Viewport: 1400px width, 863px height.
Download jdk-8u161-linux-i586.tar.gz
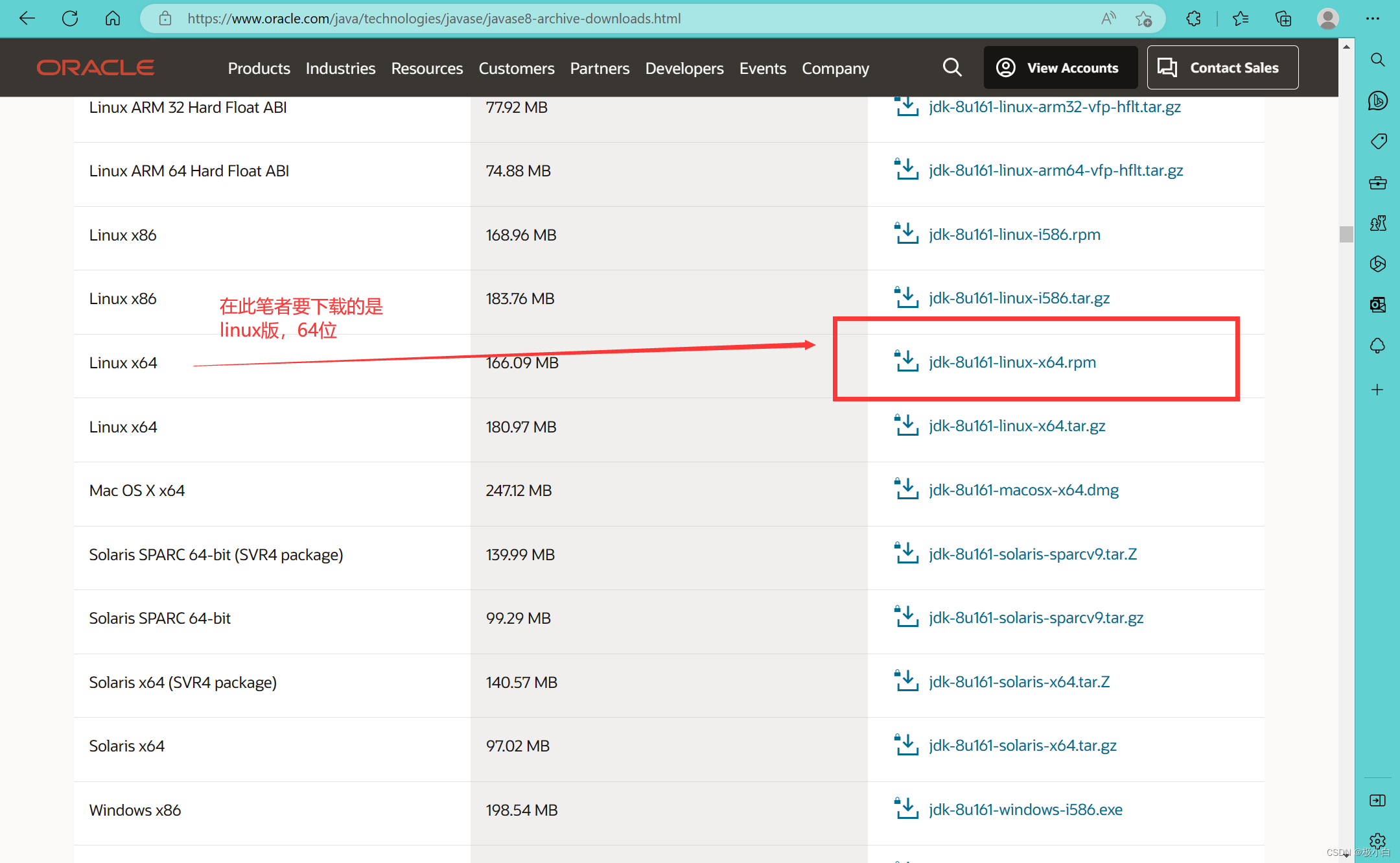[x=1019, y=298]
